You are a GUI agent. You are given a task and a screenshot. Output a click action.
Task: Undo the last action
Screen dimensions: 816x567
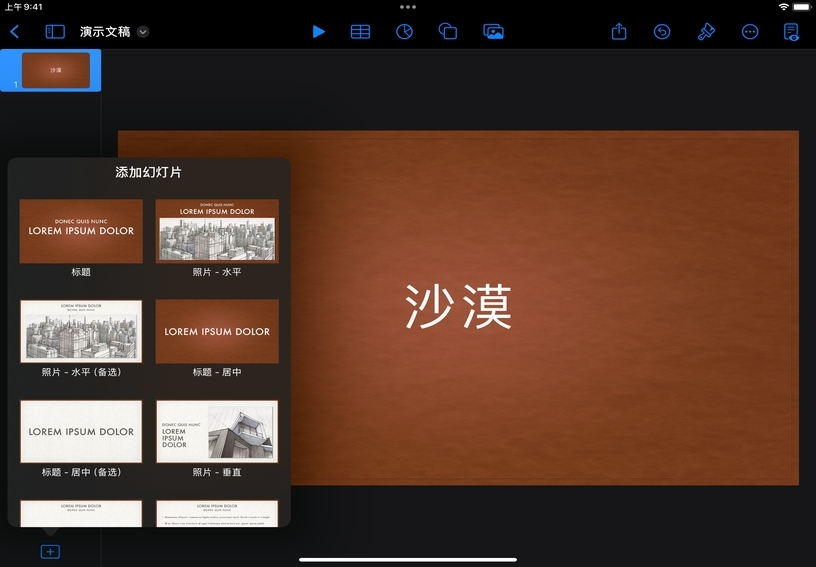tap(662, 32)
